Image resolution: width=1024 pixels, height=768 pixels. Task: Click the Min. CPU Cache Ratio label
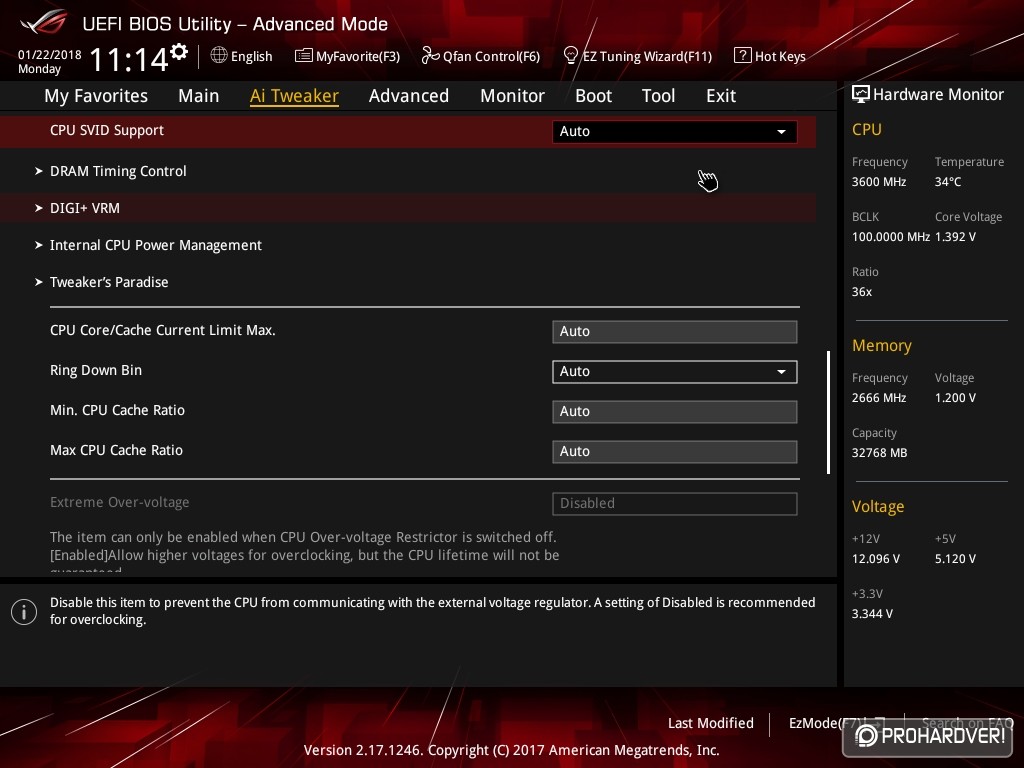[x=118, y=410]
